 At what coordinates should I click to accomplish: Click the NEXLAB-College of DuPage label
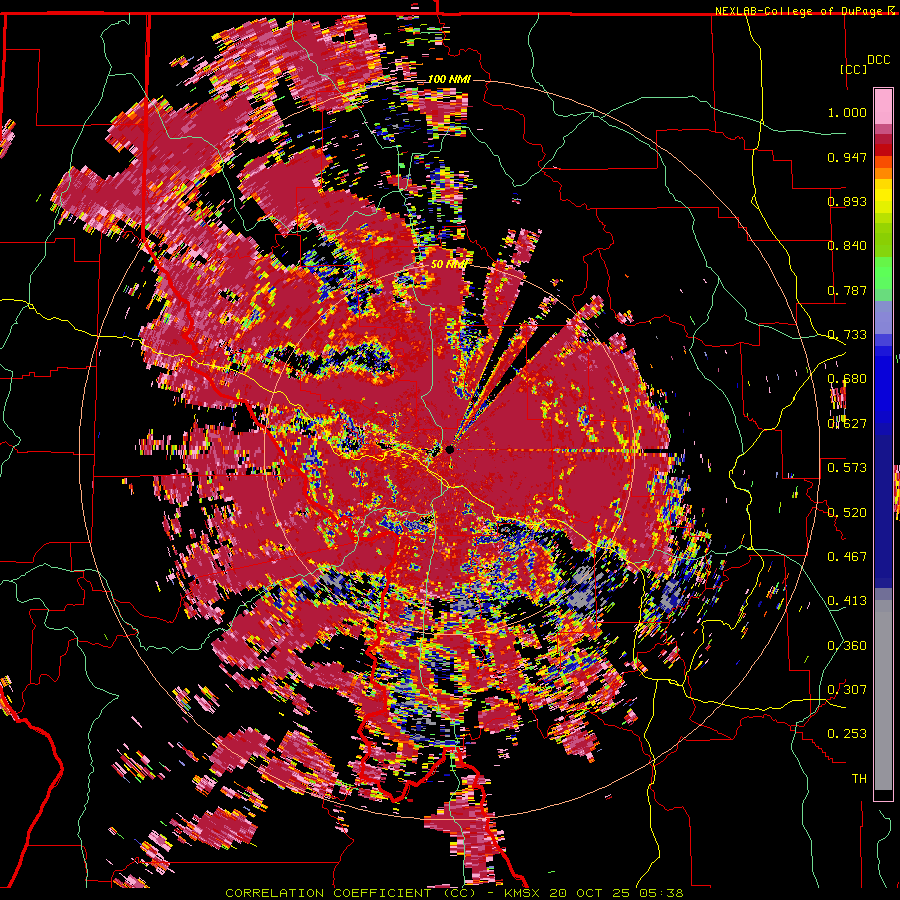(x=798, y=11)
